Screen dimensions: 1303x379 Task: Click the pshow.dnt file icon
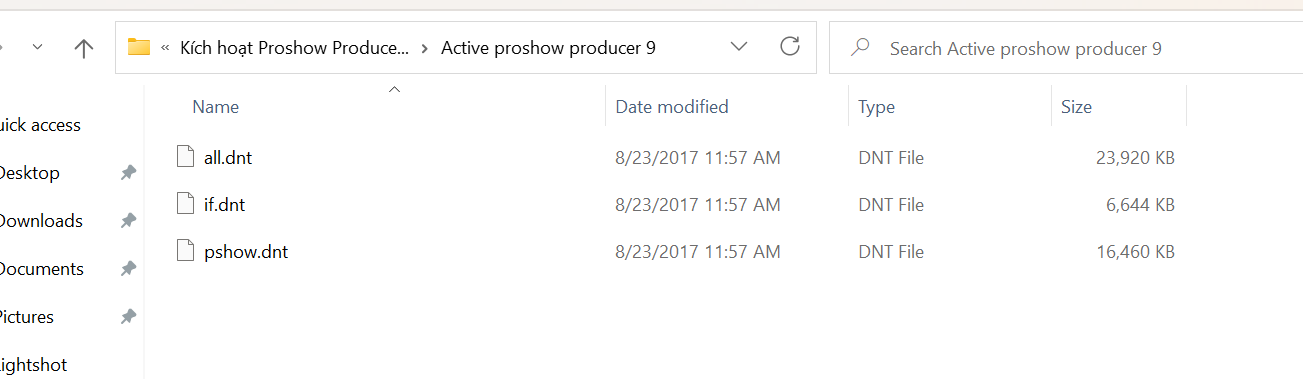(184, 252)
